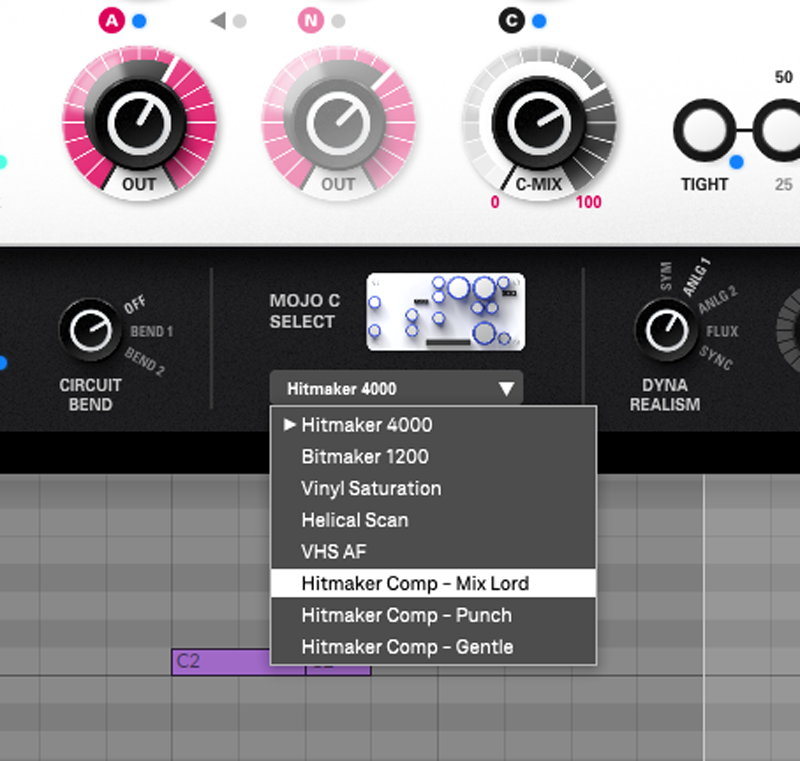
Task: Toggle the gray dot beside the triangle
Action: tap(239, 21)
